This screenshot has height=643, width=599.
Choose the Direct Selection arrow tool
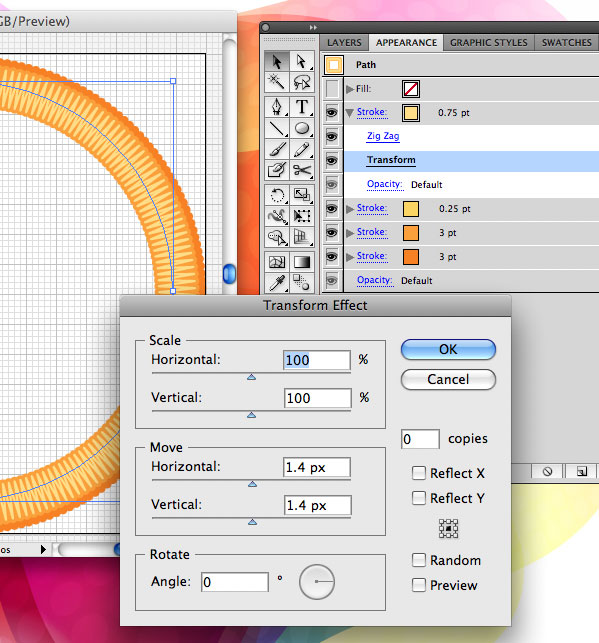pos(302,62)
